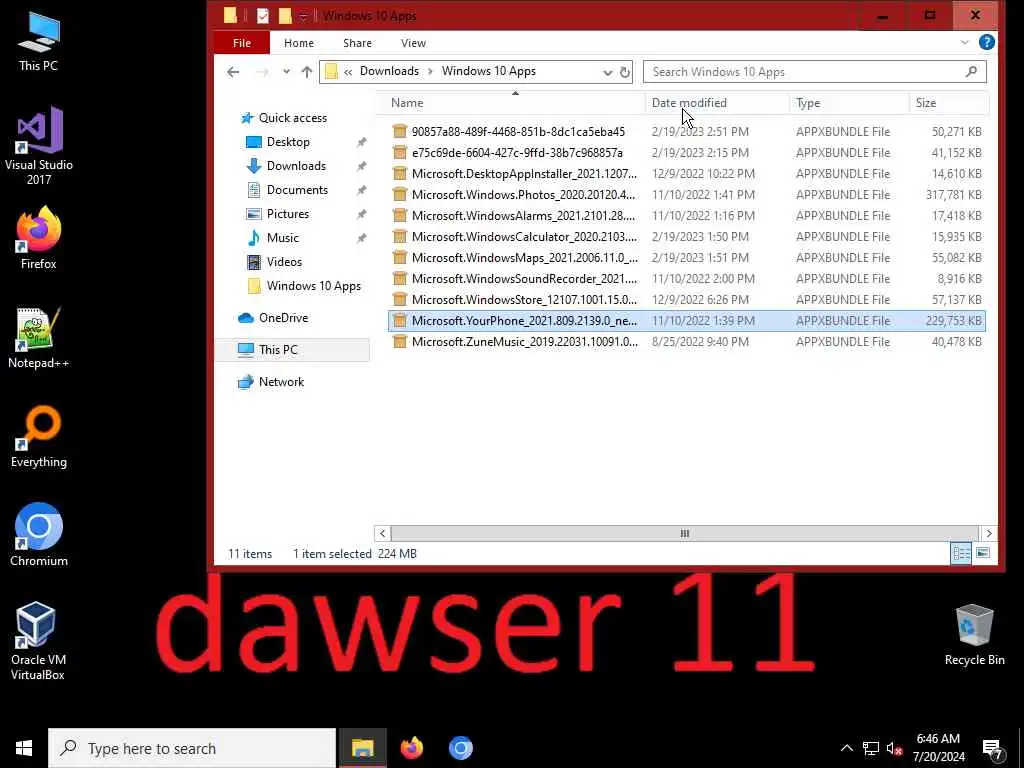
Task: Open File Explorer in taskbar
Action: pos(362,748)
